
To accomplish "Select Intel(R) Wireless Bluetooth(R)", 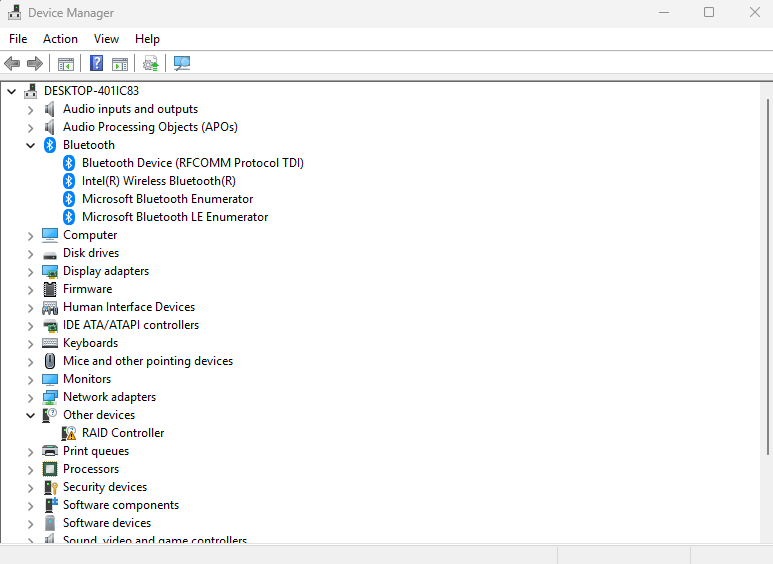I will [159, 181].
